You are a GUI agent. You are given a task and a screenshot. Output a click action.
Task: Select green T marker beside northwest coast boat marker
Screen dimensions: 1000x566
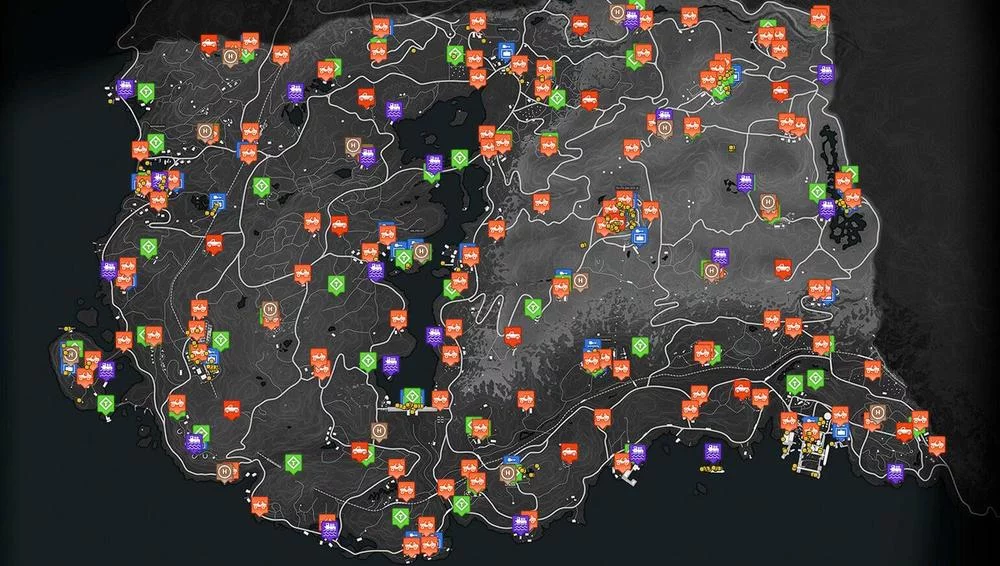coord(146,93)
